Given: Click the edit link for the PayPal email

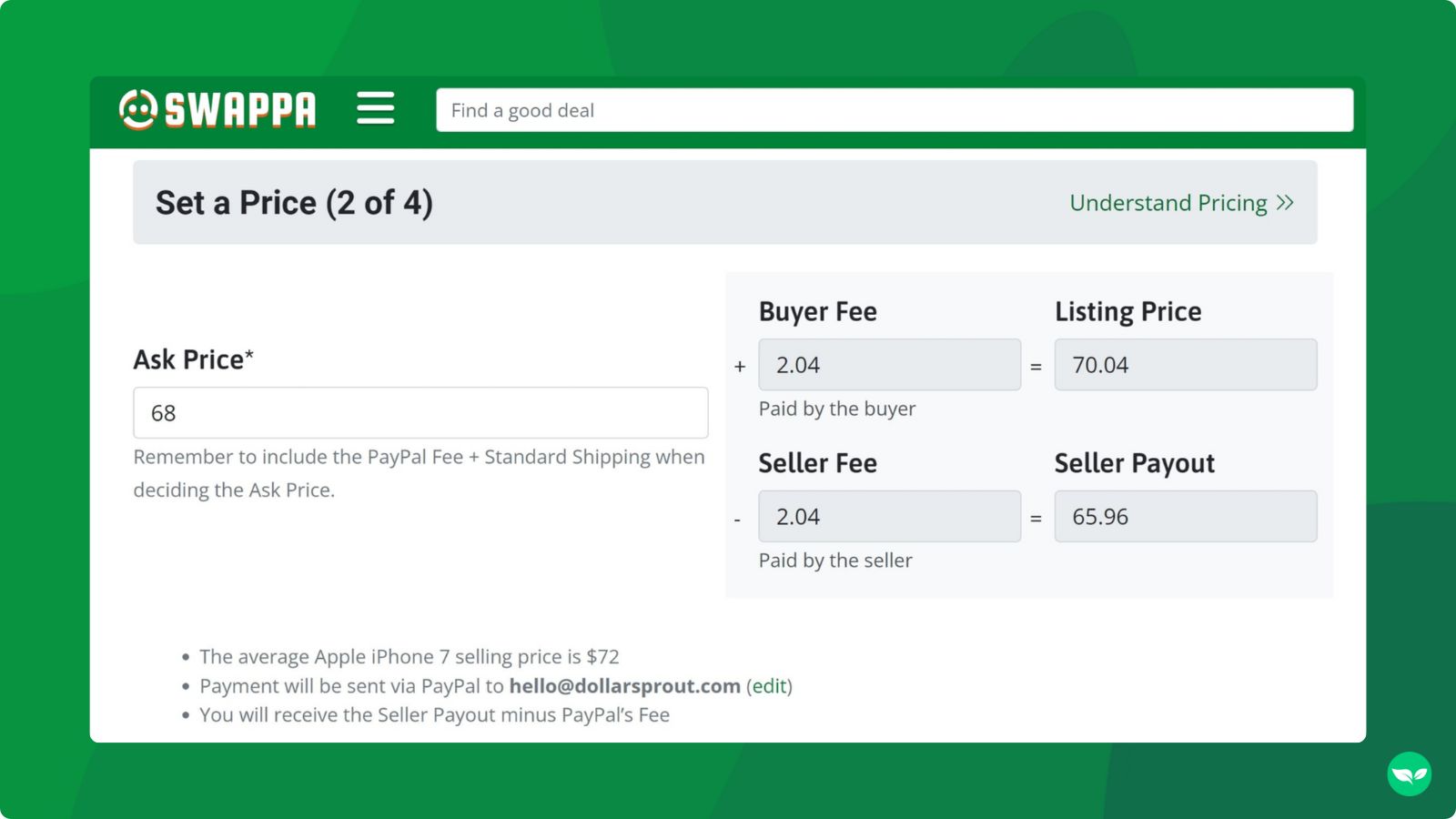Looking at the screenshot, I should 767,686.
